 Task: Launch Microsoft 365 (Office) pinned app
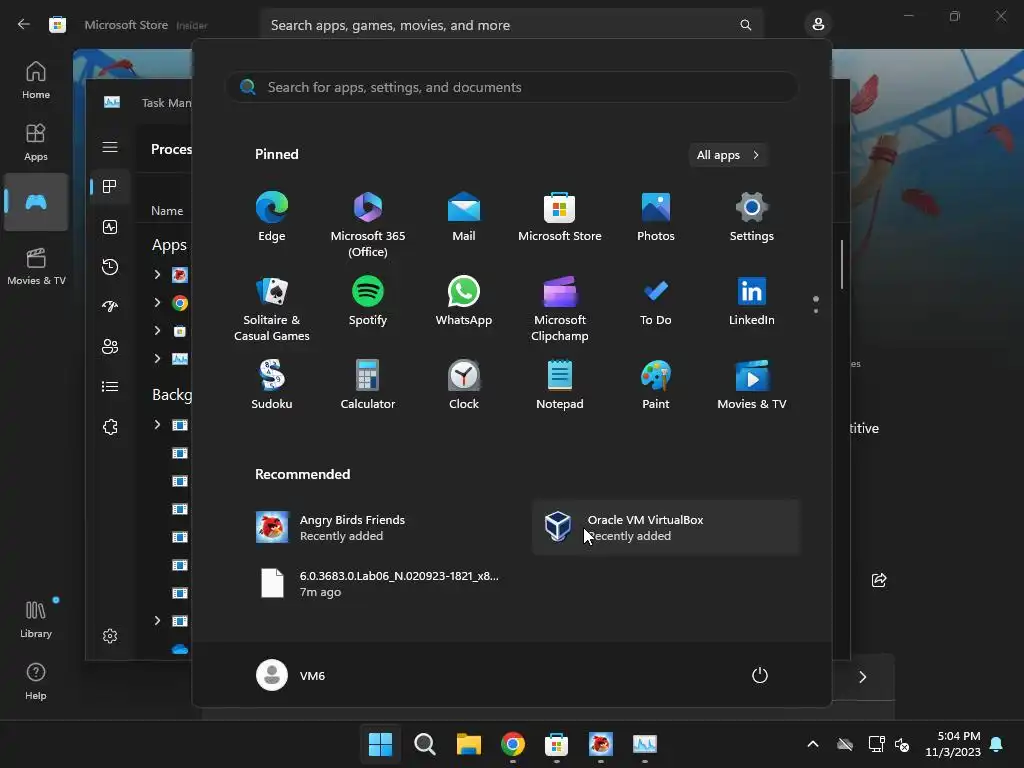point(368,225)
